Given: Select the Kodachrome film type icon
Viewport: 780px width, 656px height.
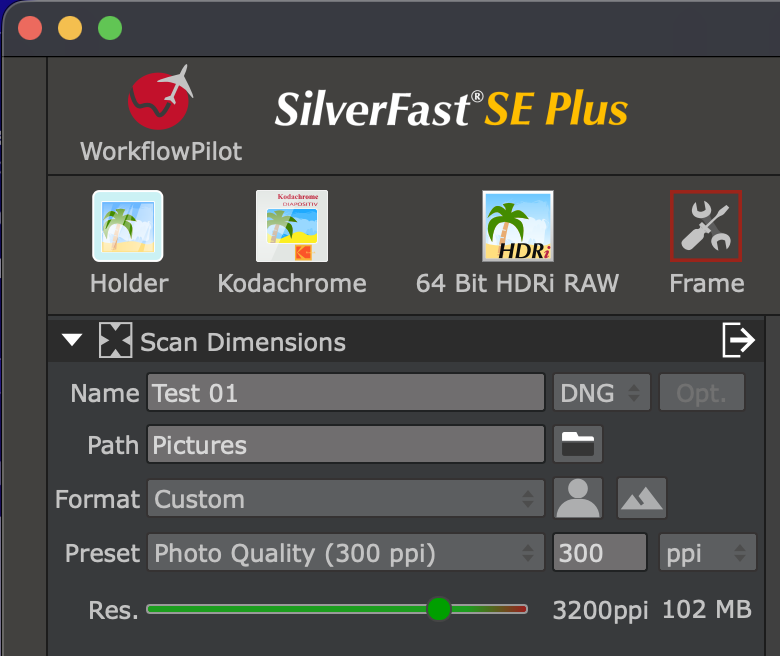Looking at the screenshot, I should pyautogui.click(x=291, y=226).
